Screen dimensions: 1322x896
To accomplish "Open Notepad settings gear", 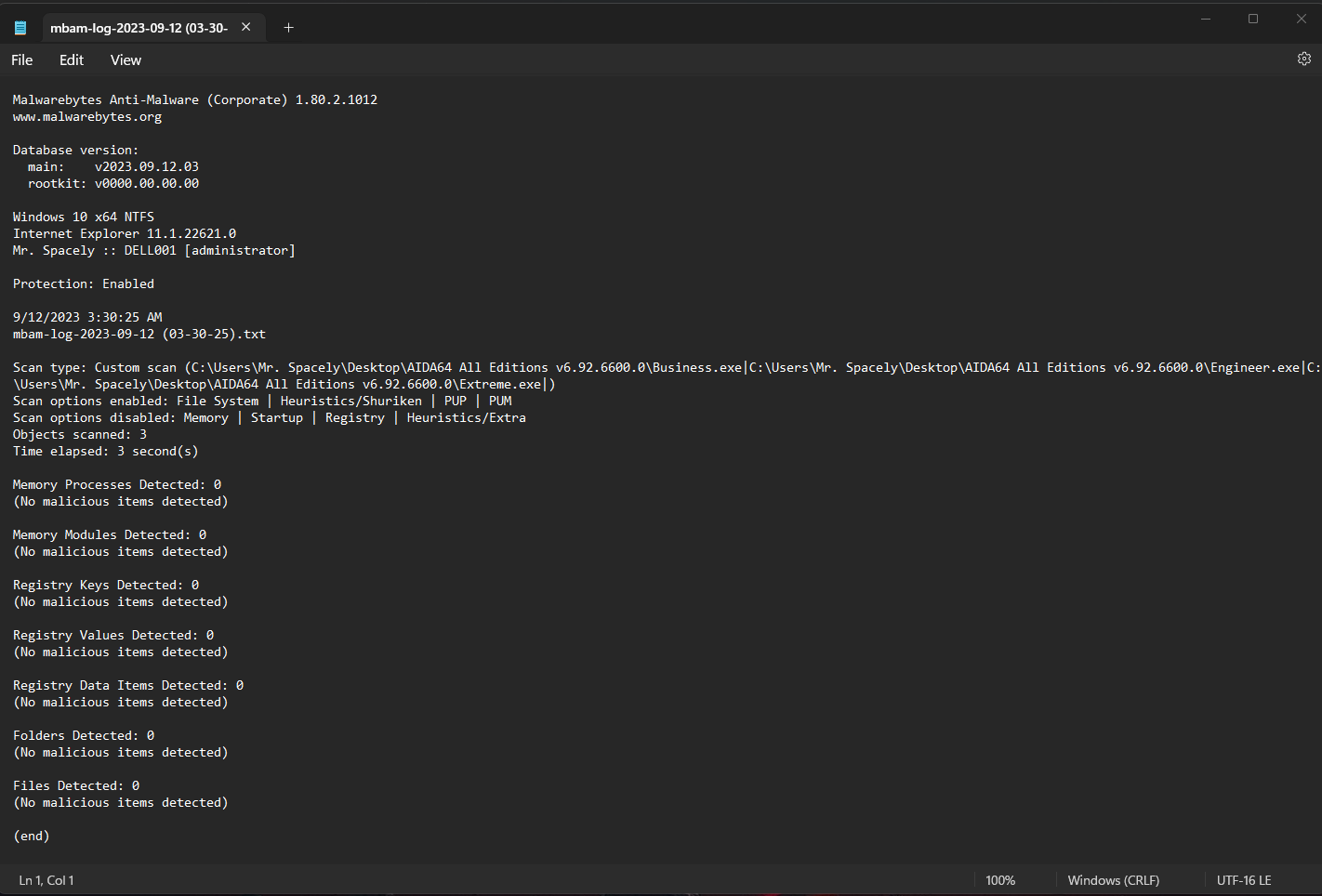I will click(x=1304, y=59).
